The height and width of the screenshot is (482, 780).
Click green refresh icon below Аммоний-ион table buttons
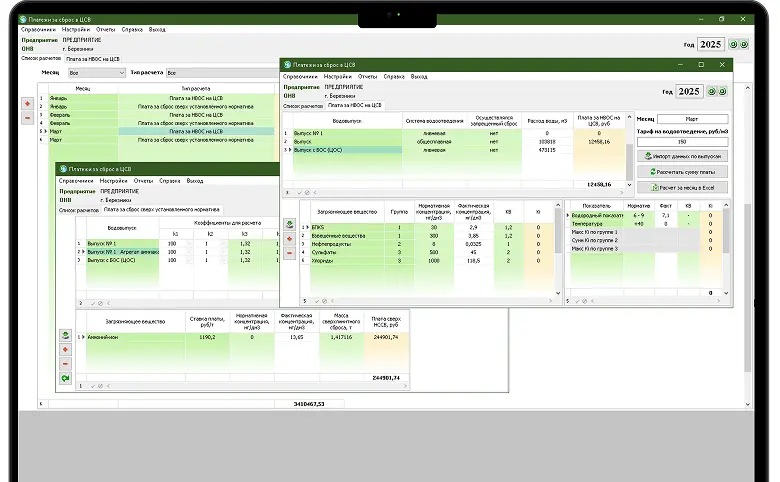pyautogui.click(x=66, y=378)
